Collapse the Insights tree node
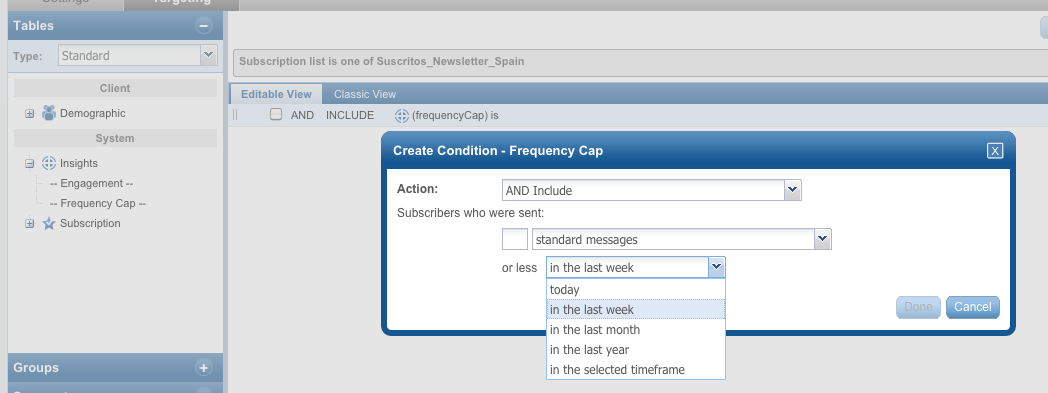 [x=29, y=163]
